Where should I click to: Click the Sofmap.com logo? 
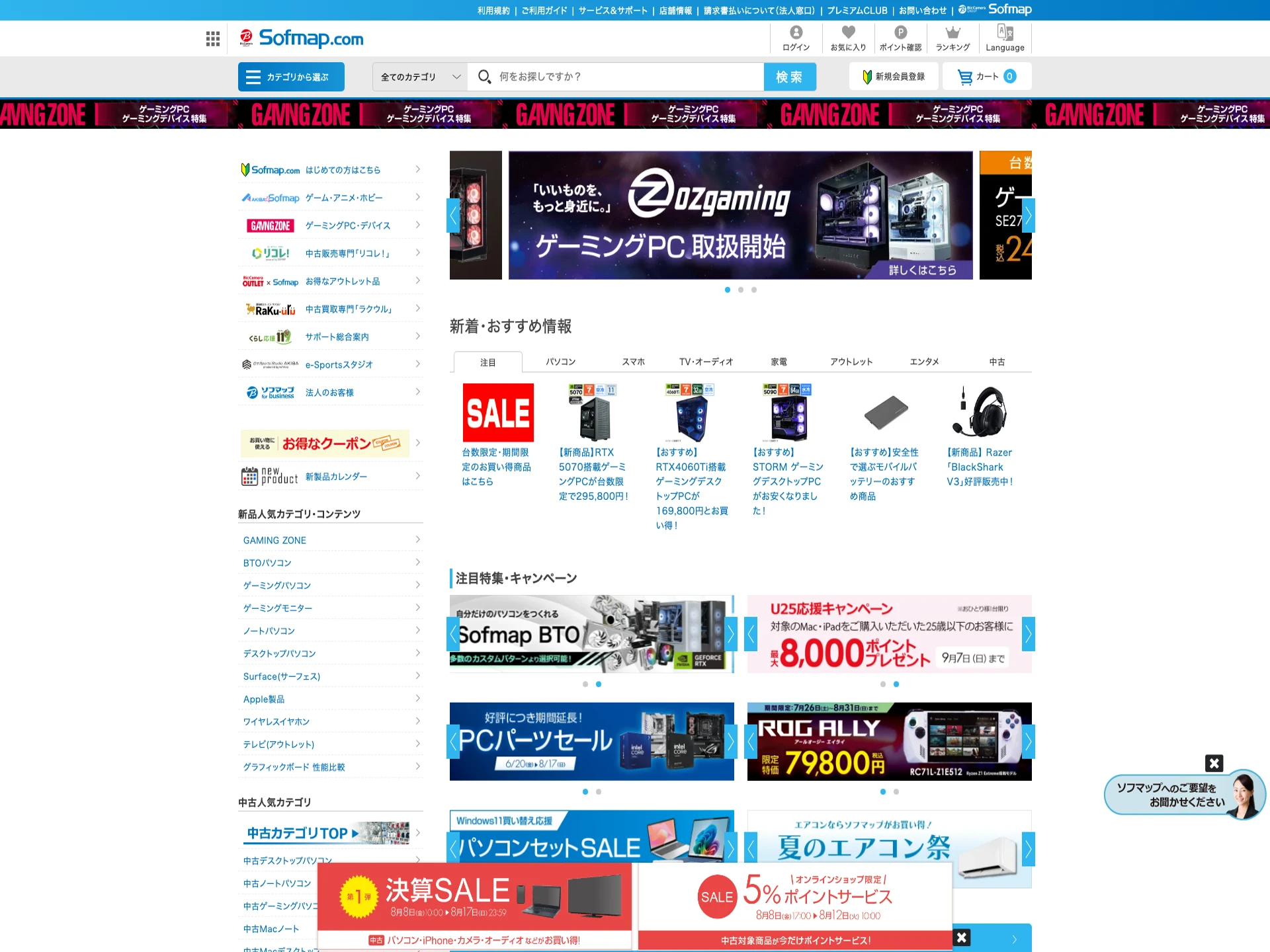(x=302, y=38)
